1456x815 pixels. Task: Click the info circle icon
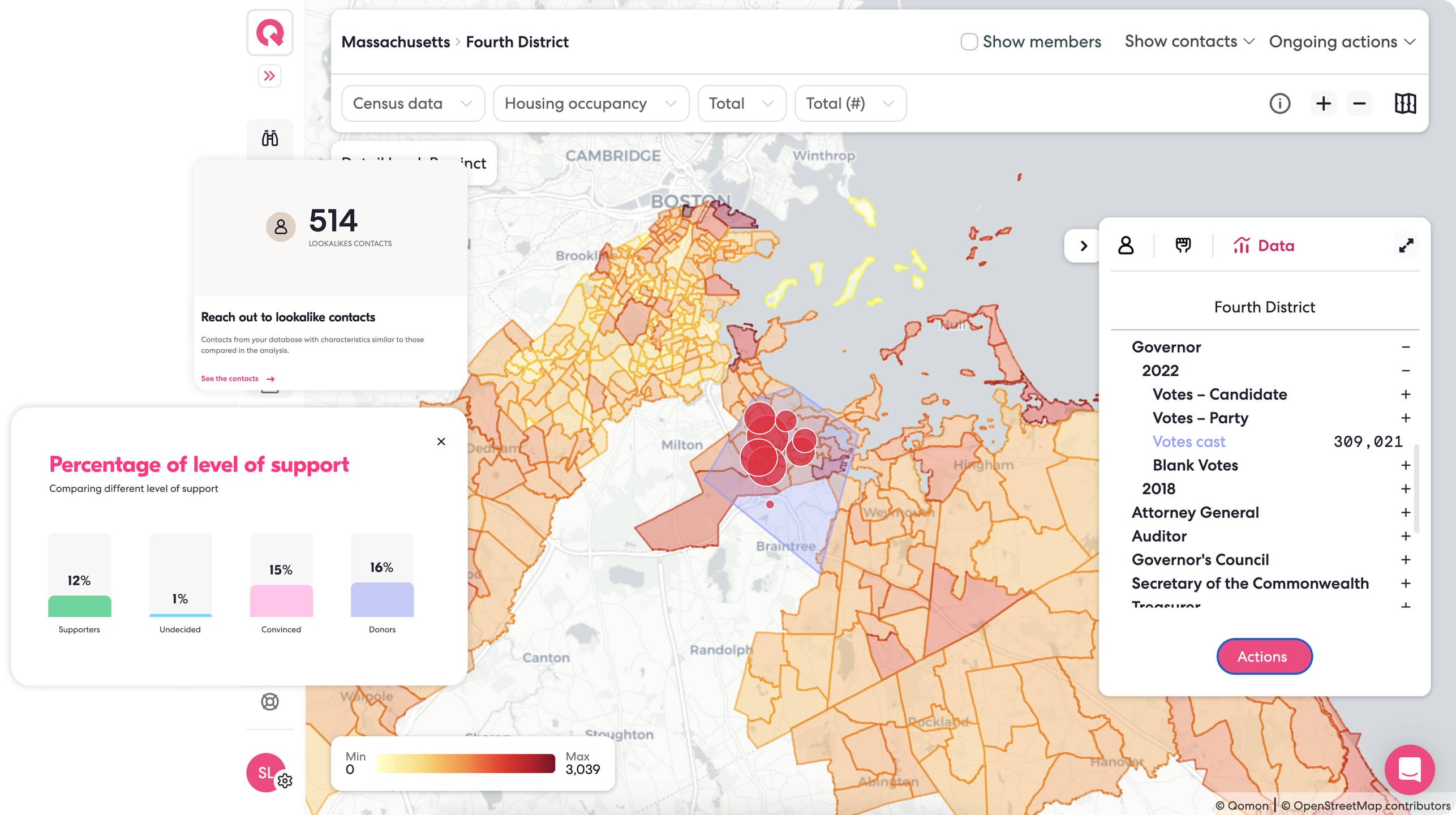pyautogui.click(x=1279, y=104)
